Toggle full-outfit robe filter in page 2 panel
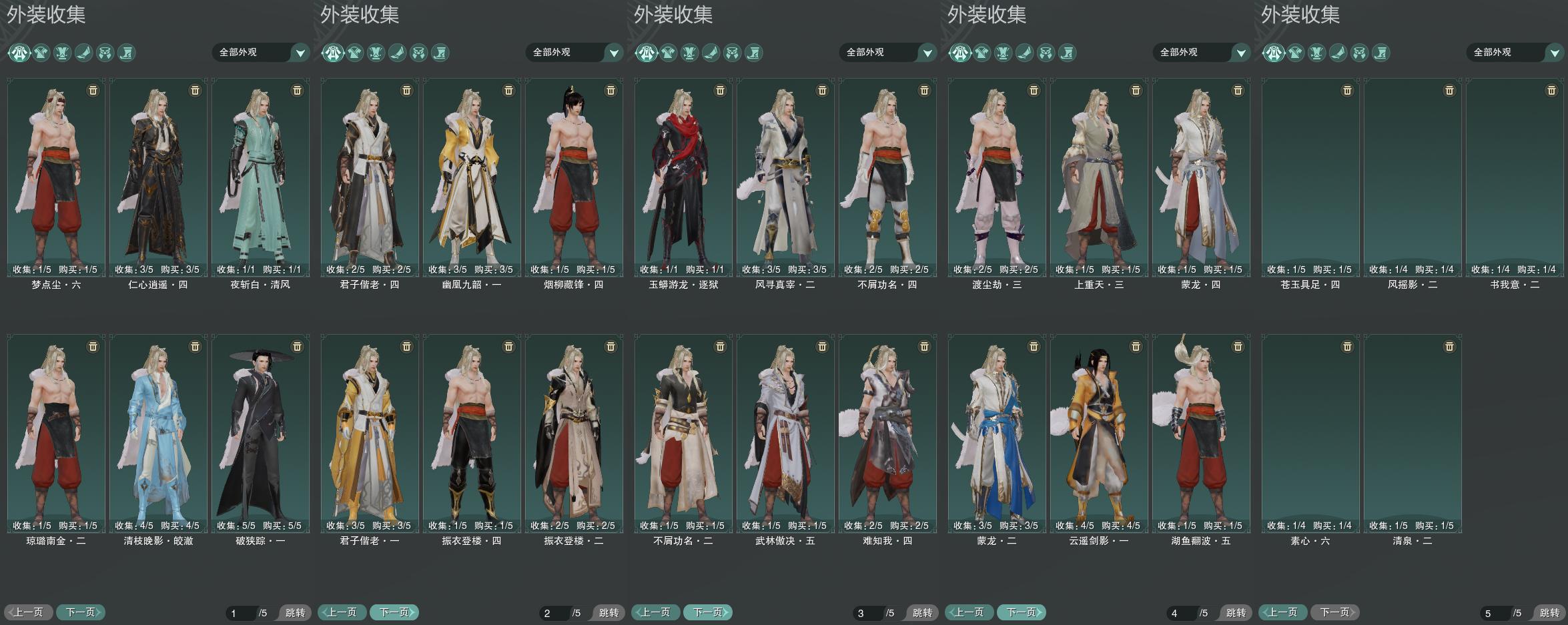Screen dimensions: 1568x625 tap(333, 52)
